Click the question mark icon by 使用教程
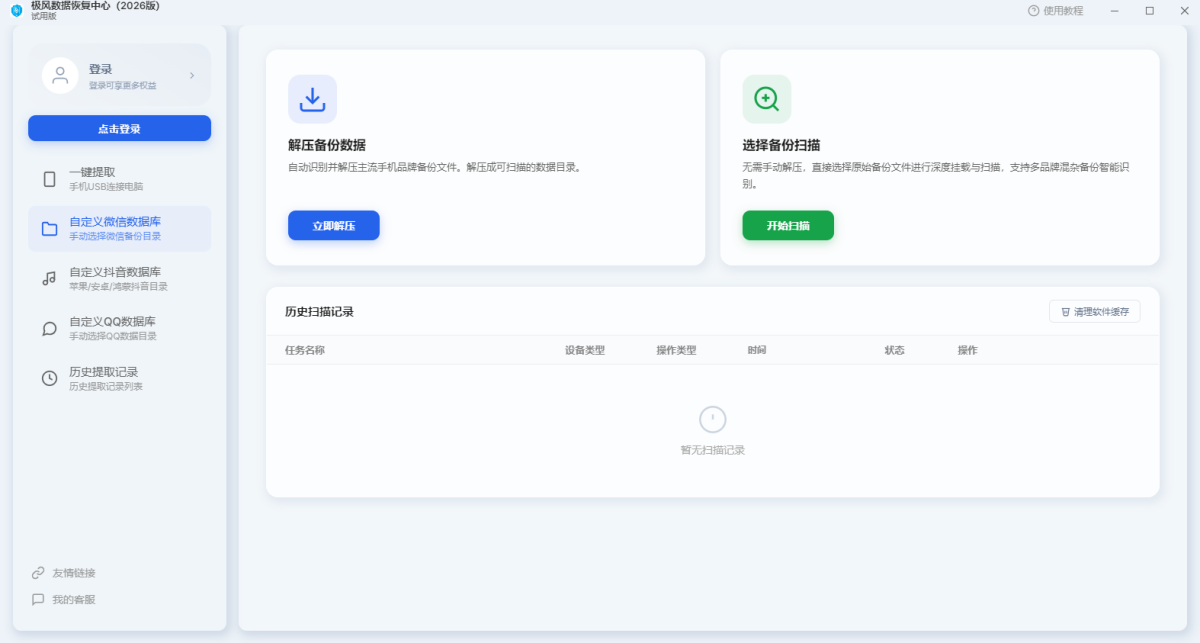Image resolution: width=1200 pixels, height=643 pixels. tap(1034, 11)
